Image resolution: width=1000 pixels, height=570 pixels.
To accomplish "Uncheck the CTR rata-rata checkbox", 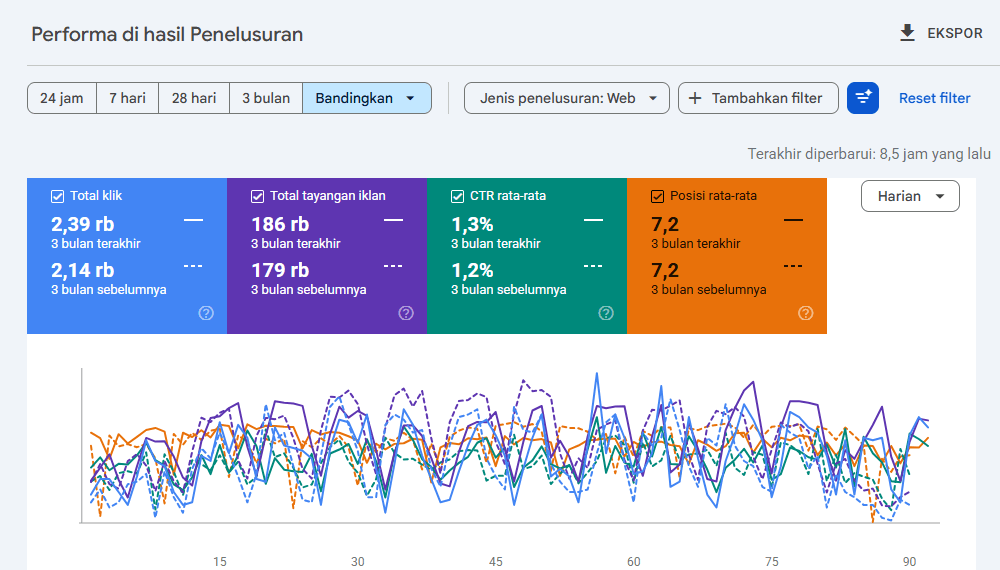I will coord(457,196).
